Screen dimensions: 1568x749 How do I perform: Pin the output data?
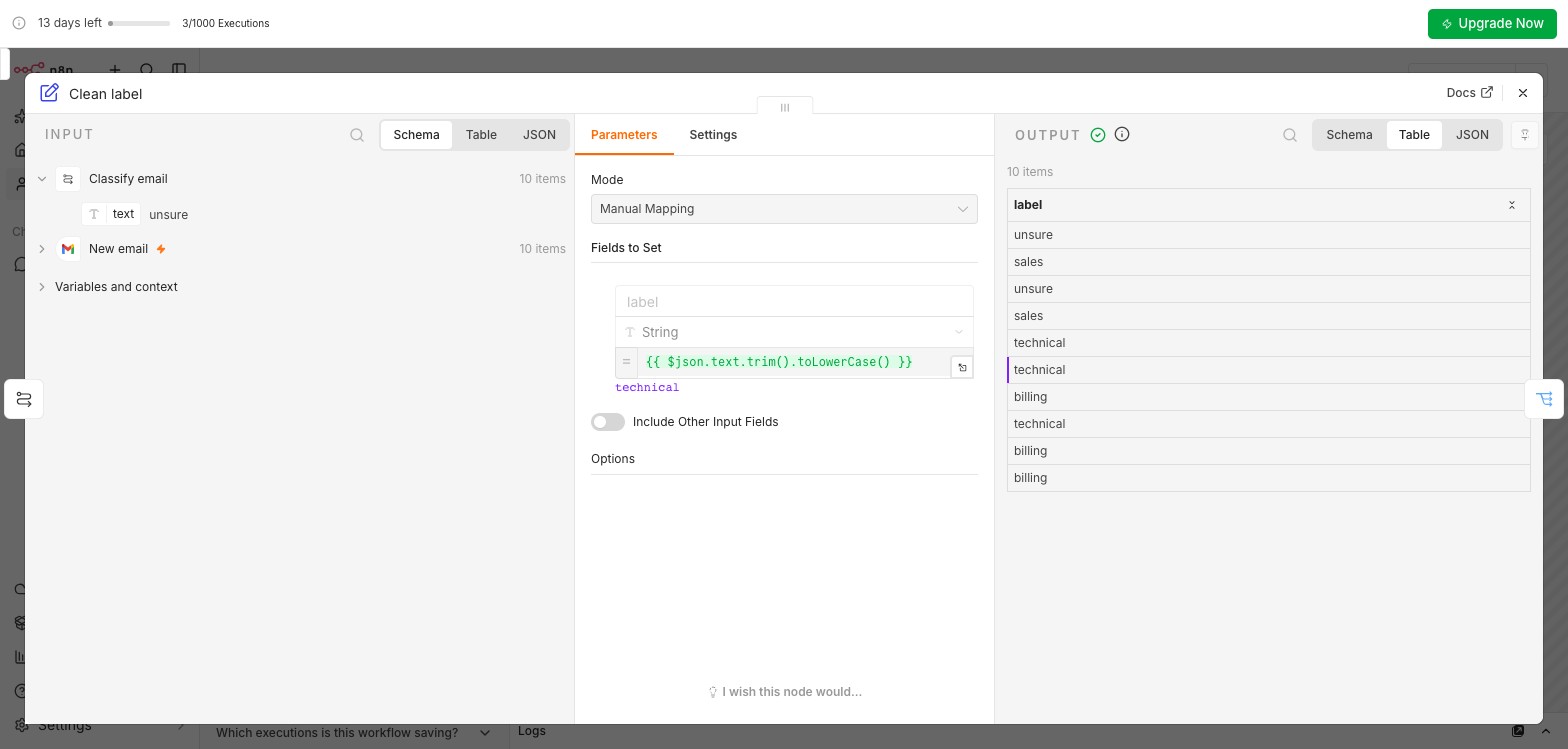point(1525,135)
